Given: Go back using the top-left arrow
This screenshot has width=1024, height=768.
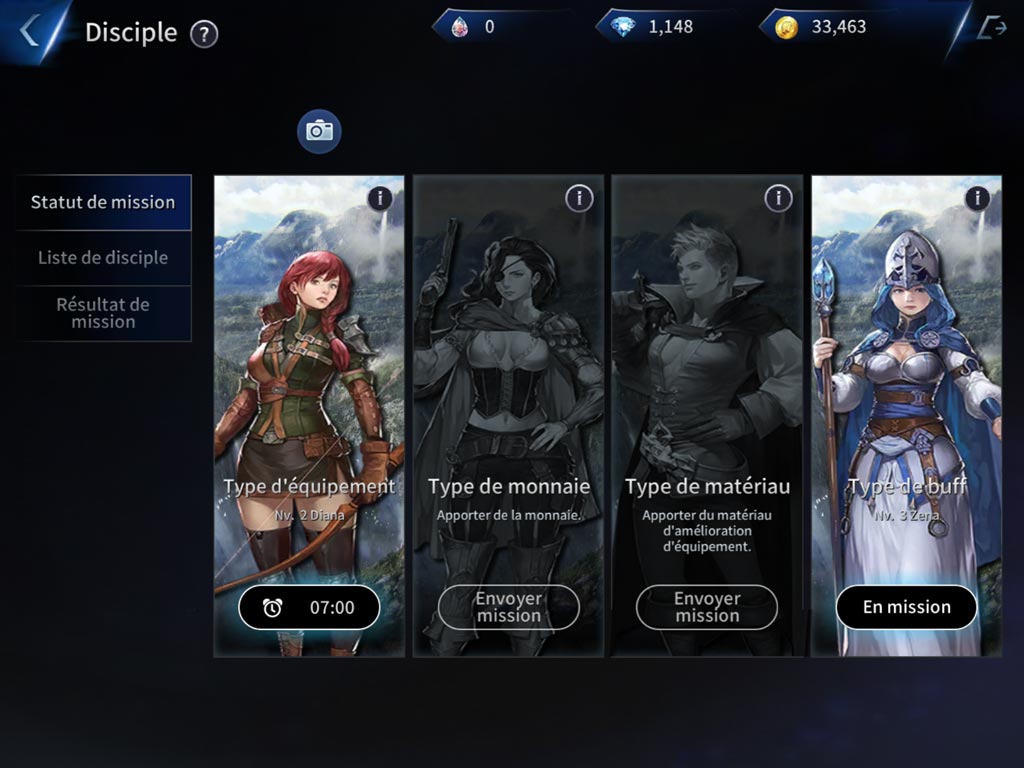Looking at the screenshot, I should (x=29, y=31).
